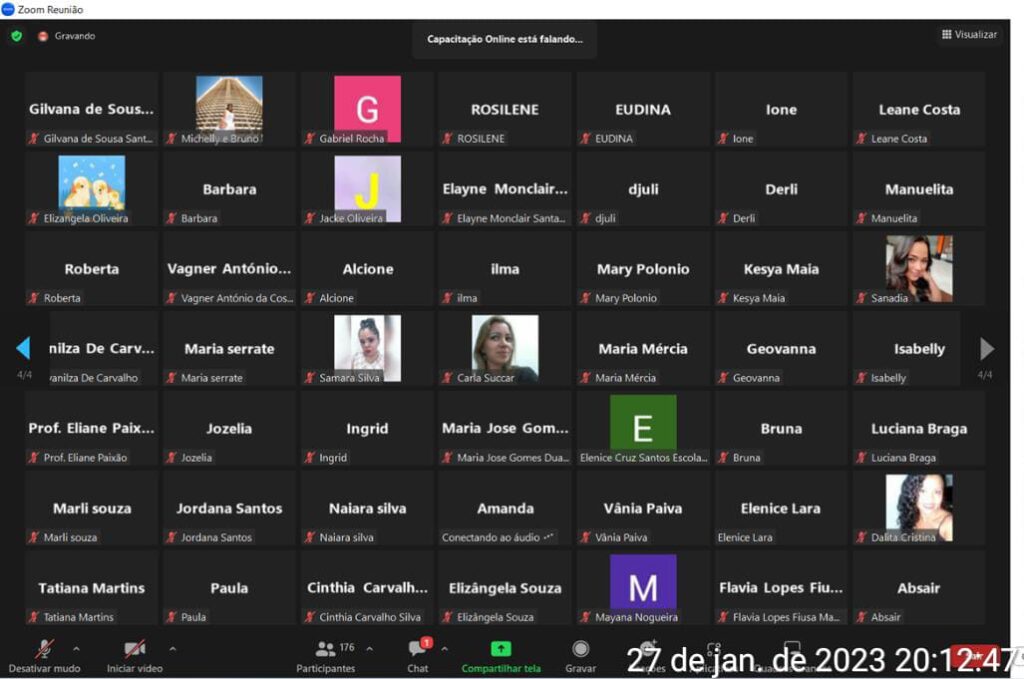Go to next gallery page right arrow
This screenshot has height=679, width=1024.
[x=987, y=349]
